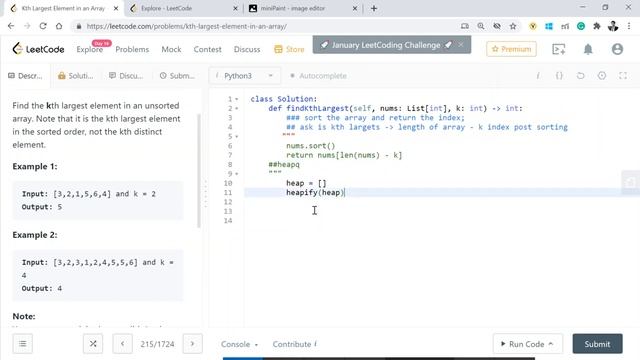Click the description panel scrollbar
This screenshot has height=360, width=640.
point(199,171)
